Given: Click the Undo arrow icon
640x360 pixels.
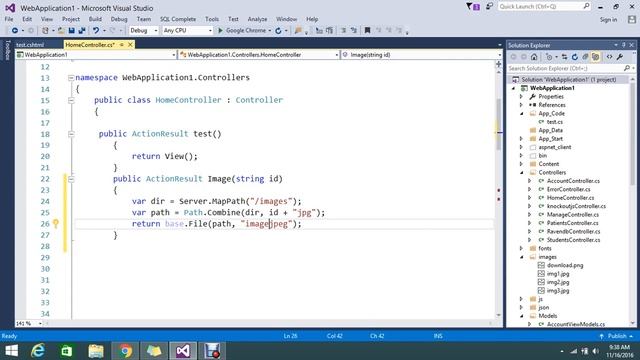Looking at the screenshot, I should click(x=96, y=31).
